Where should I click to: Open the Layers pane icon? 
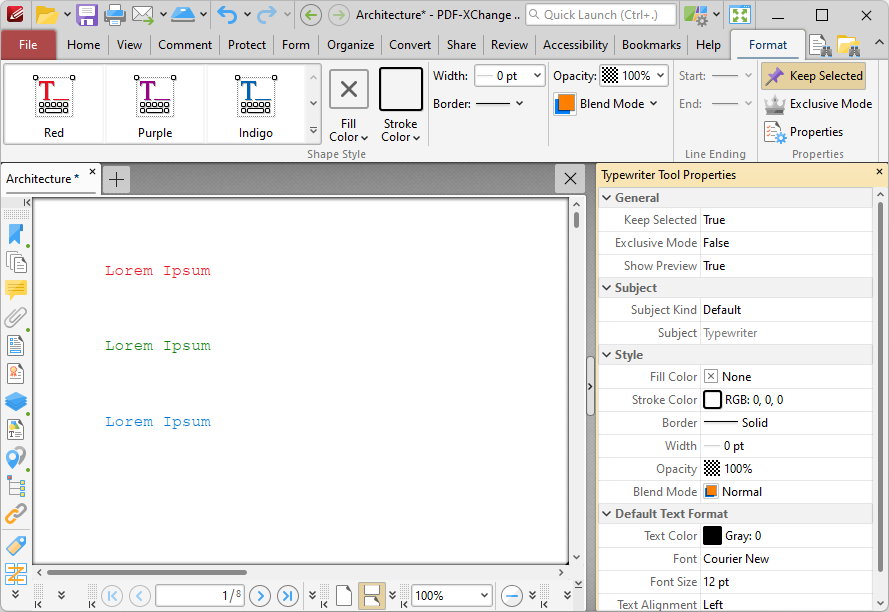pyautogui.click(x=16, y=401)
